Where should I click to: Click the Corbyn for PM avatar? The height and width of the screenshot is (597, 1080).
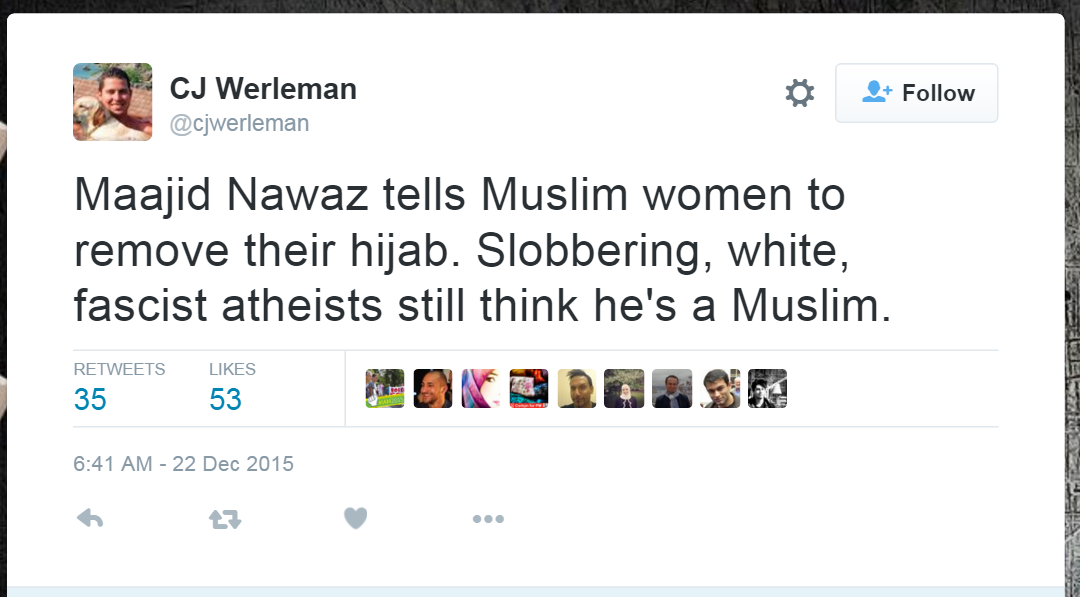point(529,389)
